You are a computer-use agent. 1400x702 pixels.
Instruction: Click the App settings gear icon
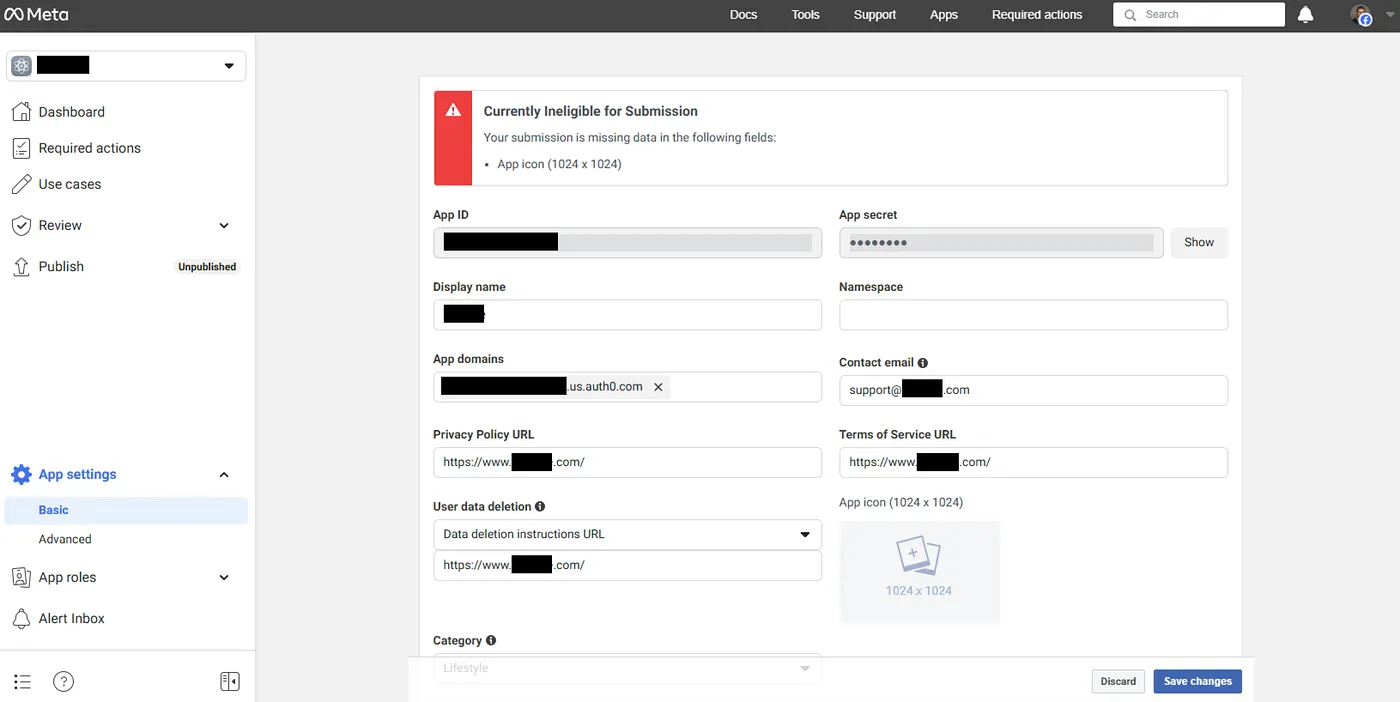click(21, 474)
